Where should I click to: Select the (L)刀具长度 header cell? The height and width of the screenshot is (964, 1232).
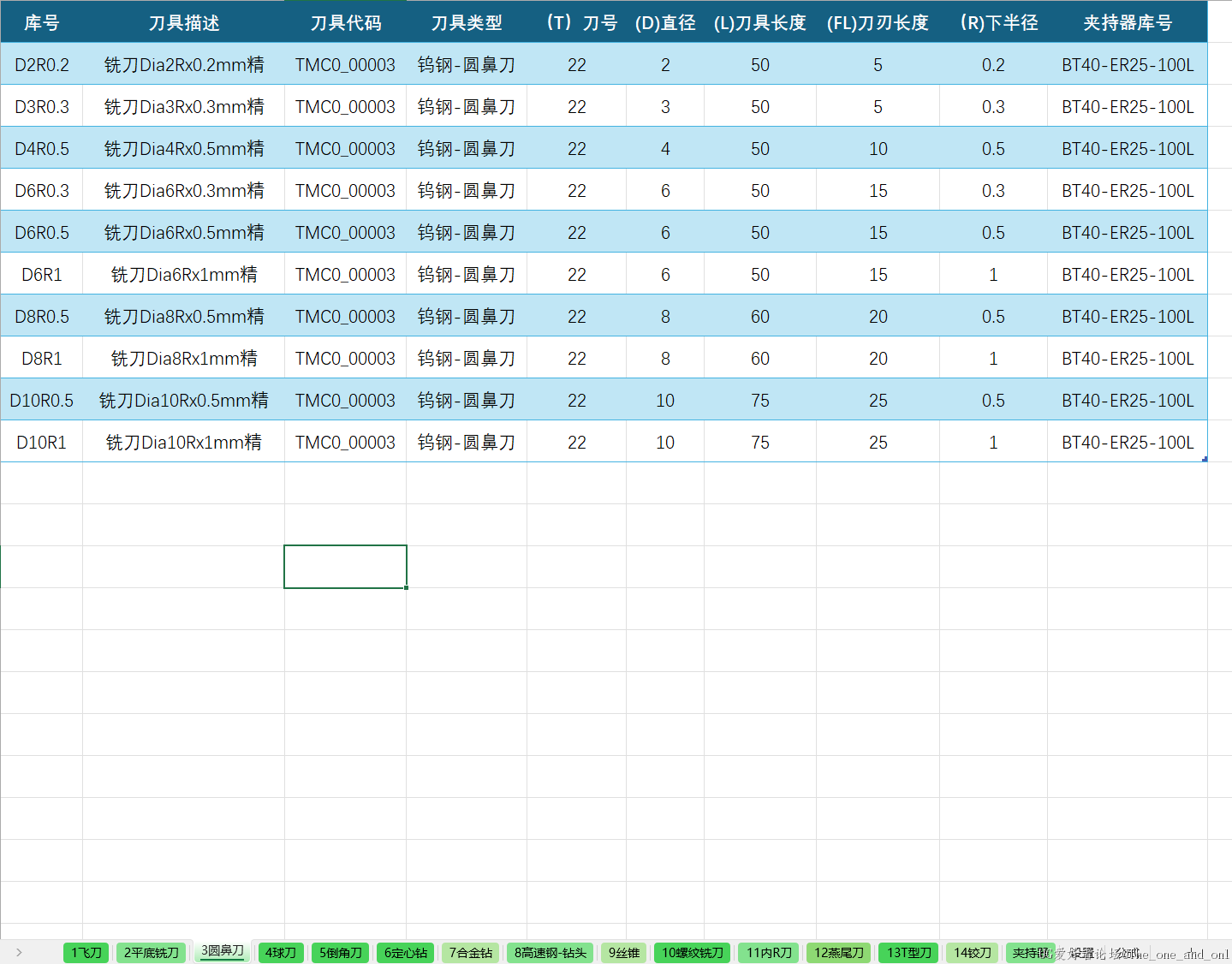pyautogui.click(x=760, y=22)
